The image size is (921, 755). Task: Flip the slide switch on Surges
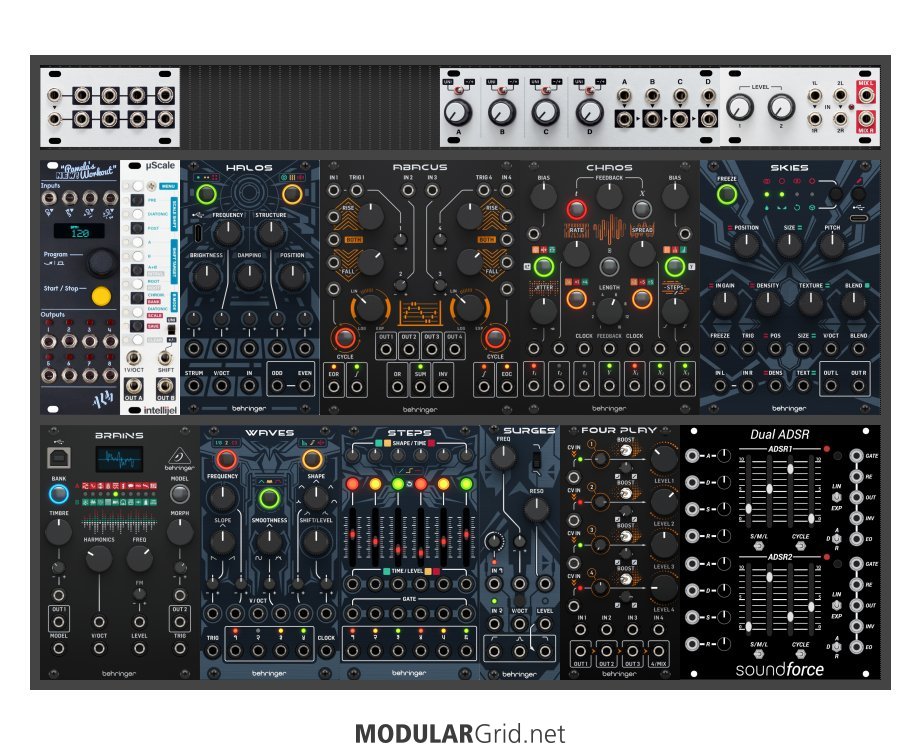coord(536,459)
